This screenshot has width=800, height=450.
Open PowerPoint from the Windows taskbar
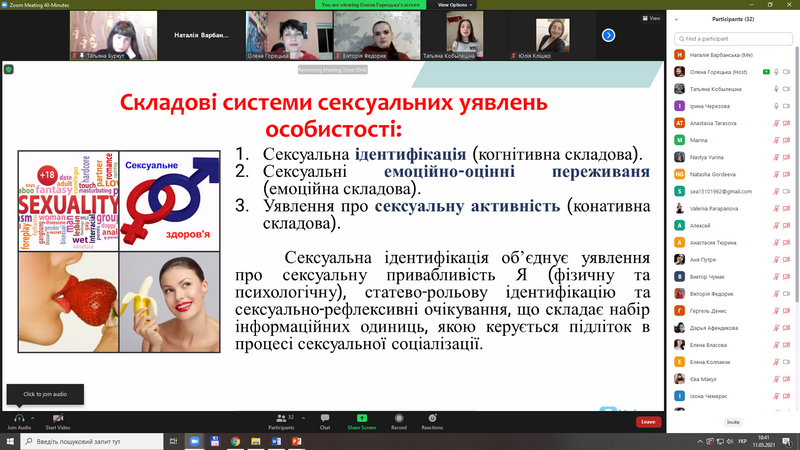(x=297, y=441)
